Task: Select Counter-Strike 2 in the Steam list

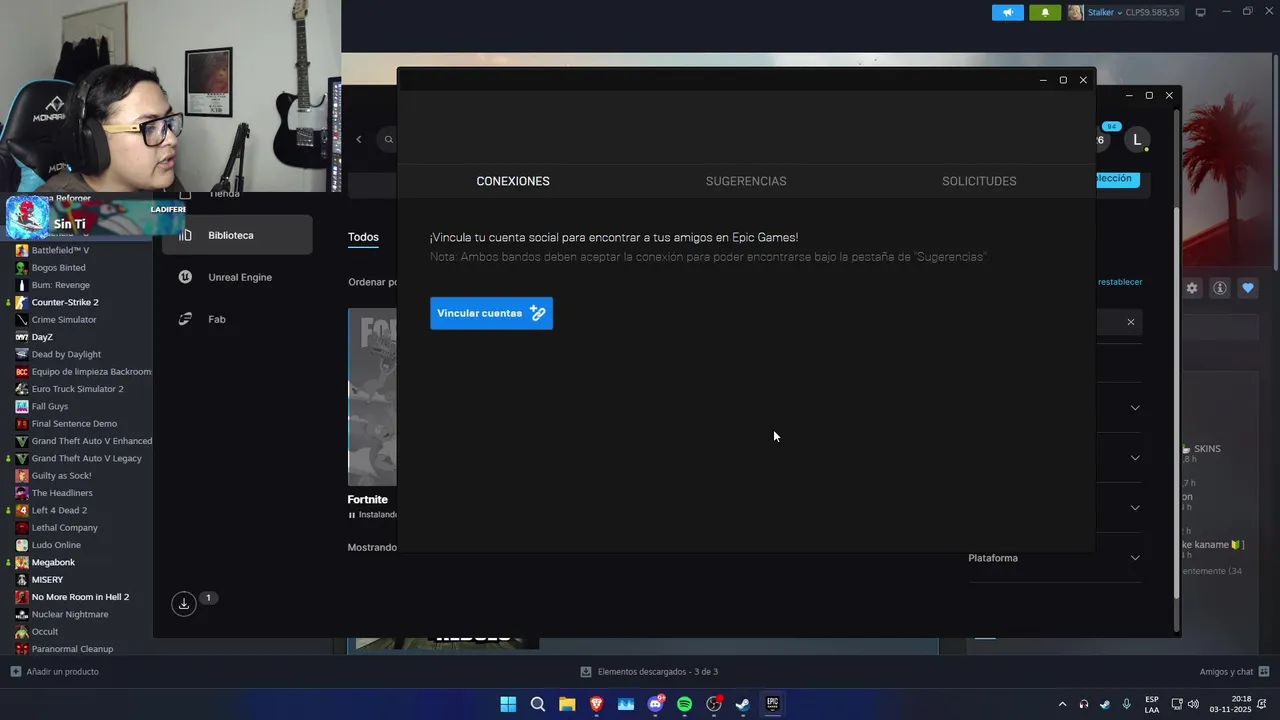Action: tap(65, 302)
